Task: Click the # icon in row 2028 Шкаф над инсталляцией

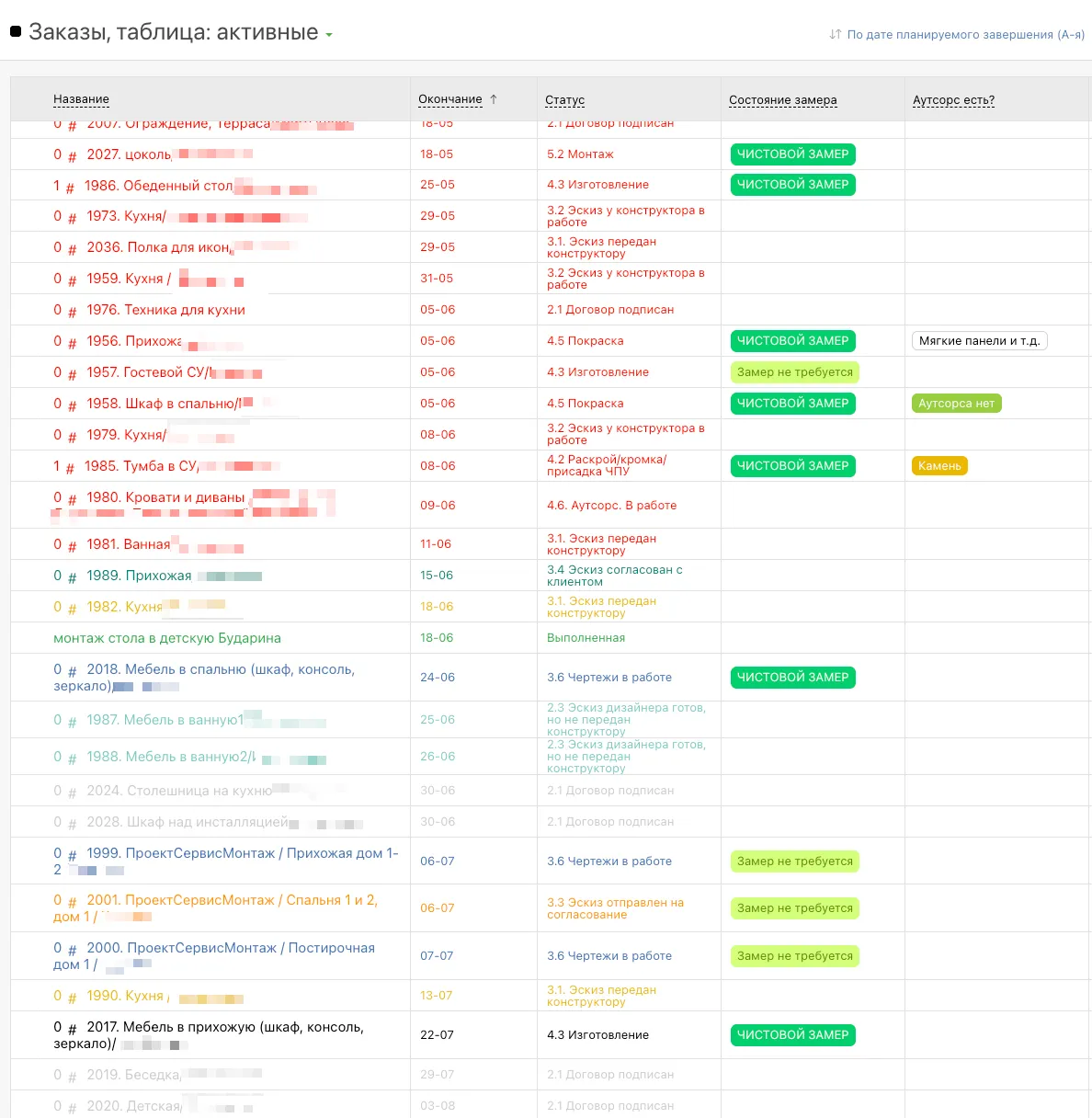Action: click(72, 824)
